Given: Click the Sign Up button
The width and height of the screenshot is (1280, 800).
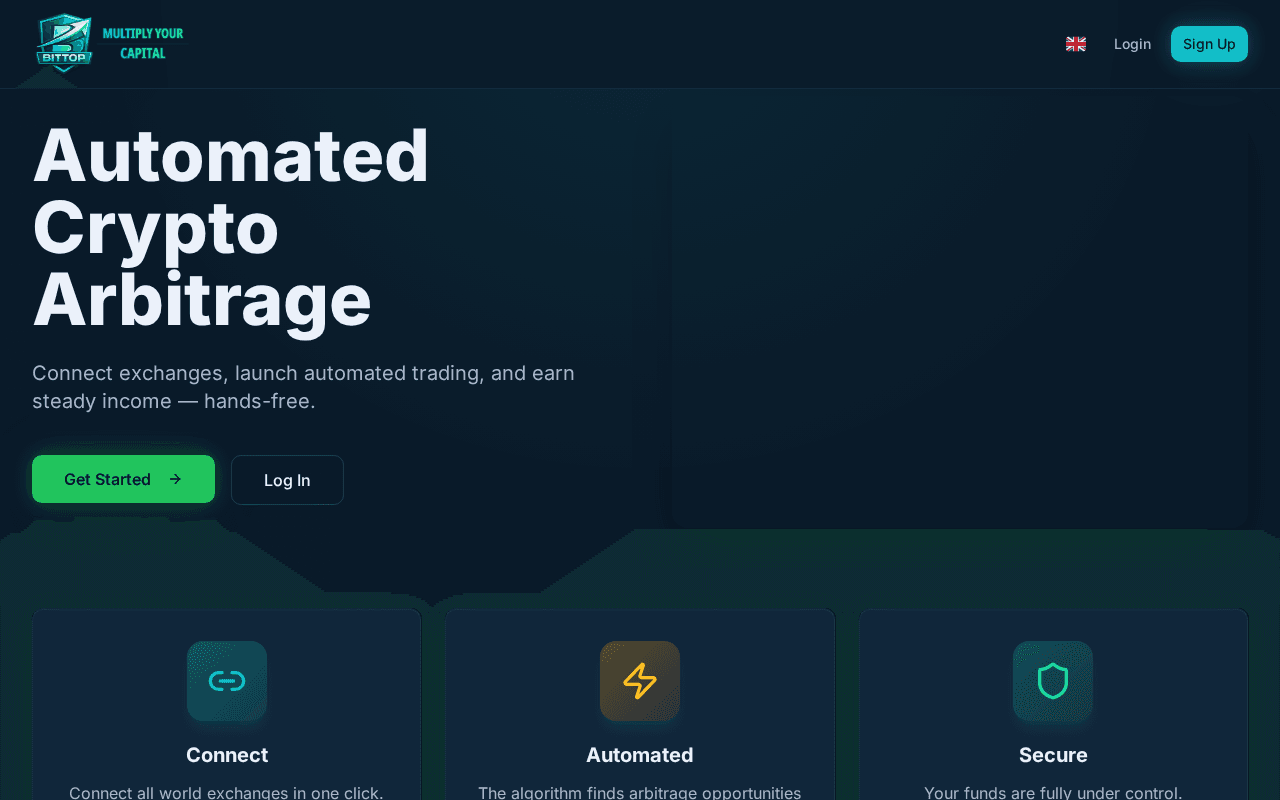Looking at the screenshot, I should (x=1209, y=44).
